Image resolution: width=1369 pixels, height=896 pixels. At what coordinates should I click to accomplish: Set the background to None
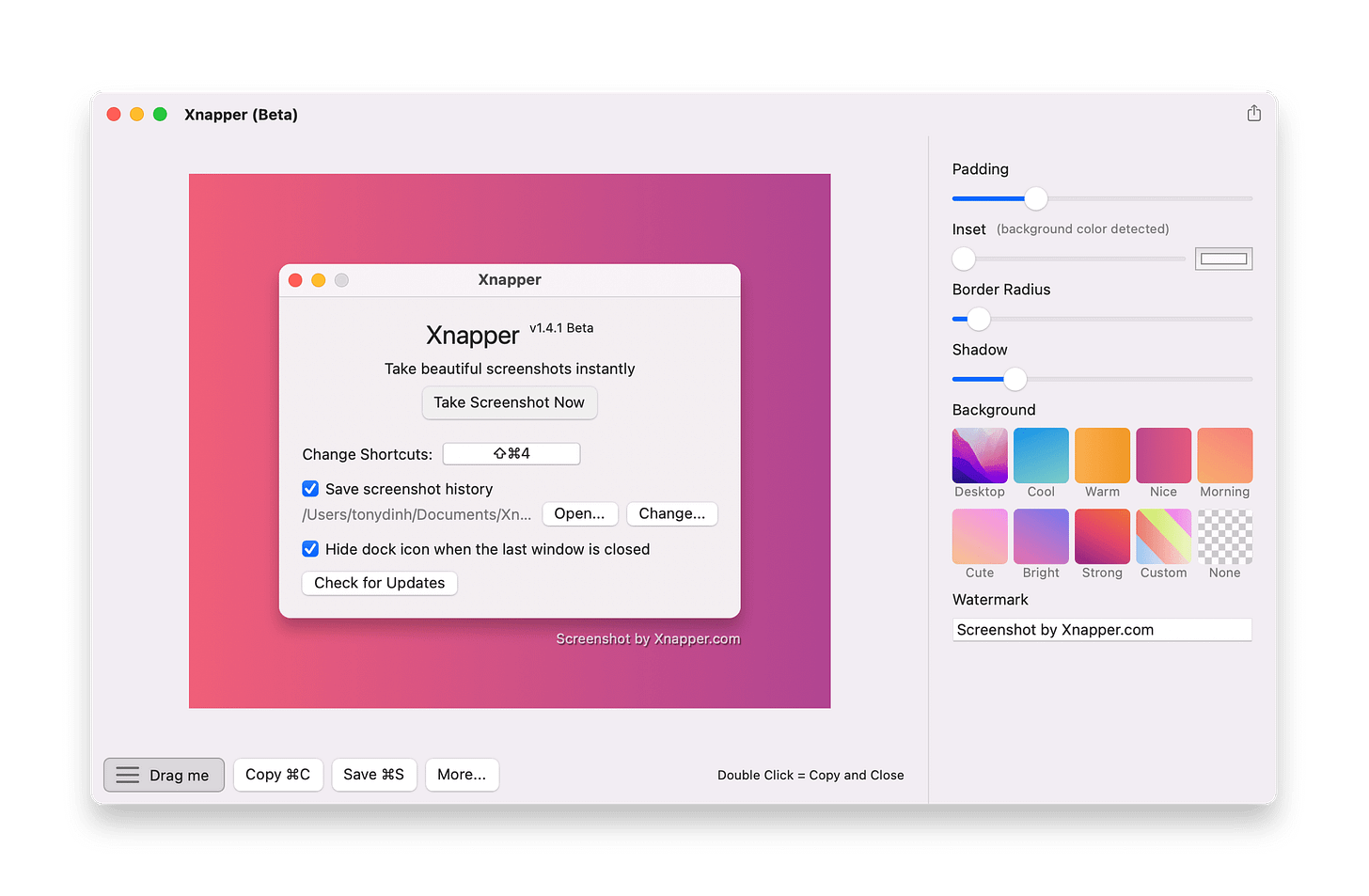click(1224, 536)
